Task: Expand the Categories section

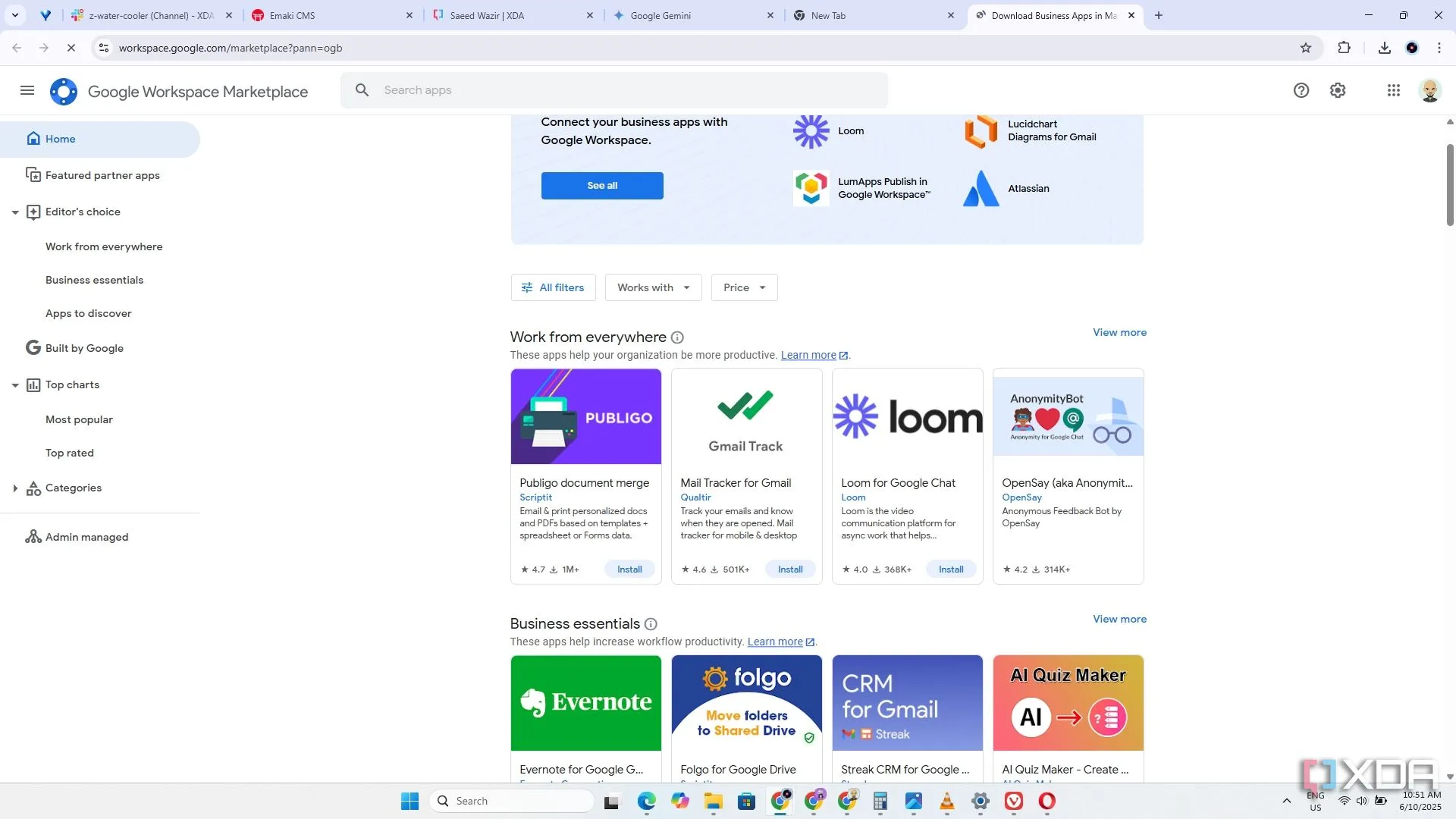Action: 15,488
